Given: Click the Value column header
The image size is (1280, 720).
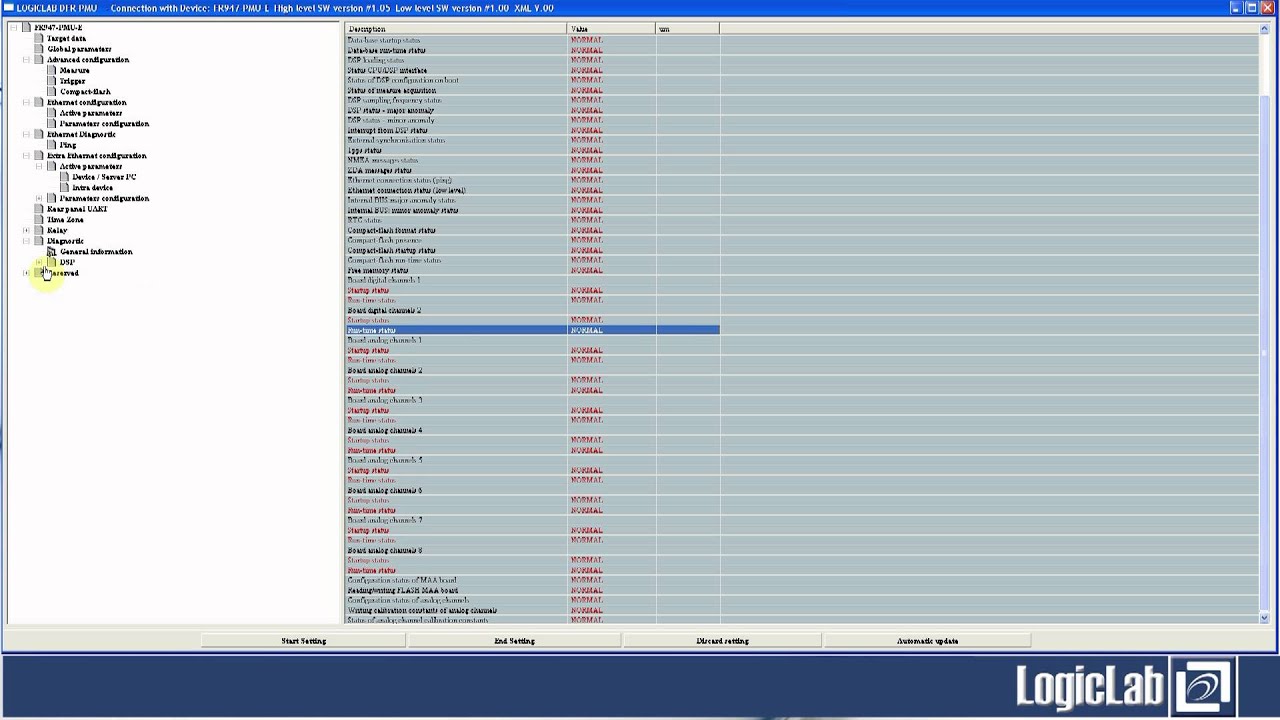Looking at the screenshot, I should coord(612,29).
